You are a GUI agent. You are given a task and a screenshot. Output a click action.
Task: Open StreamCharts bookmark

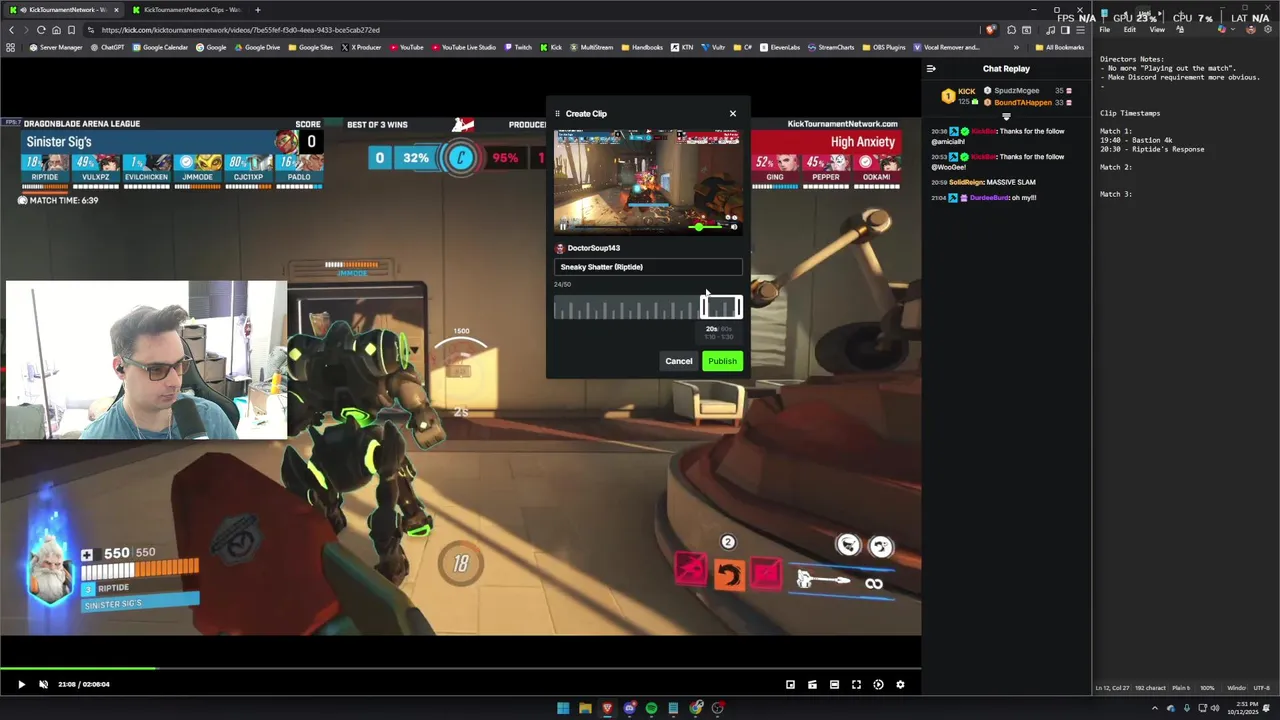tap(831, 47)
